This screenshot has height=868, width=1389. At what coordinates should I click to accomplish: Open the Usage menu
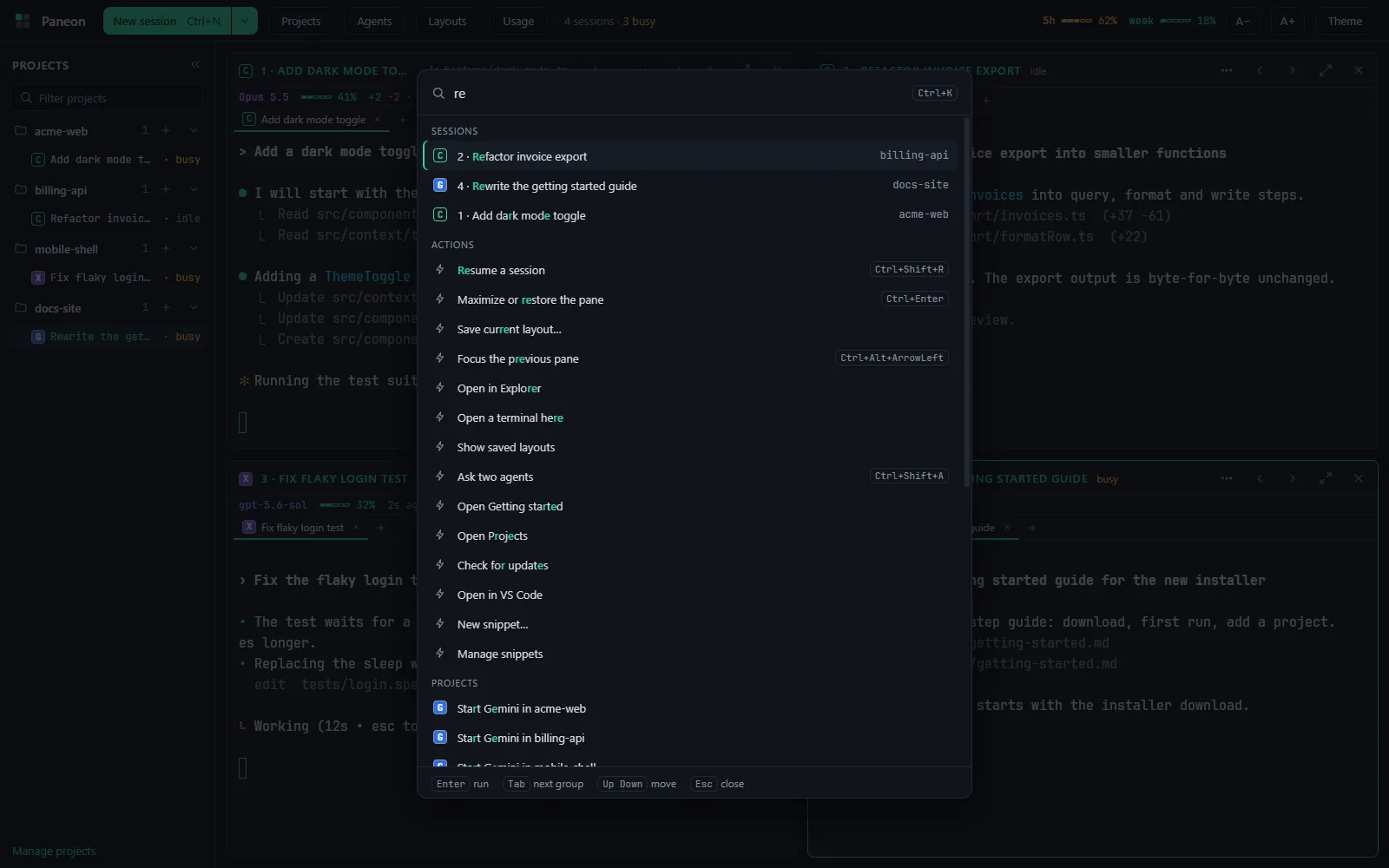pyautogui.click(x=518, y=21)
